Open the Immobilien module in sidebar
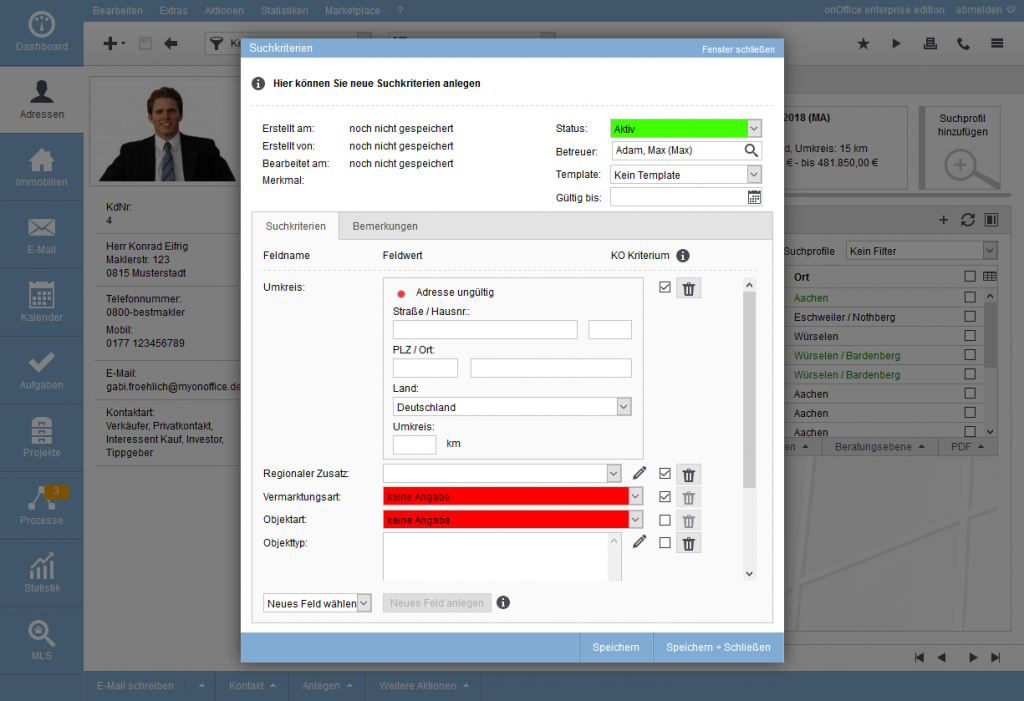Image resolution: width=1024 pixels, height=701 pixels. [42, 167]
